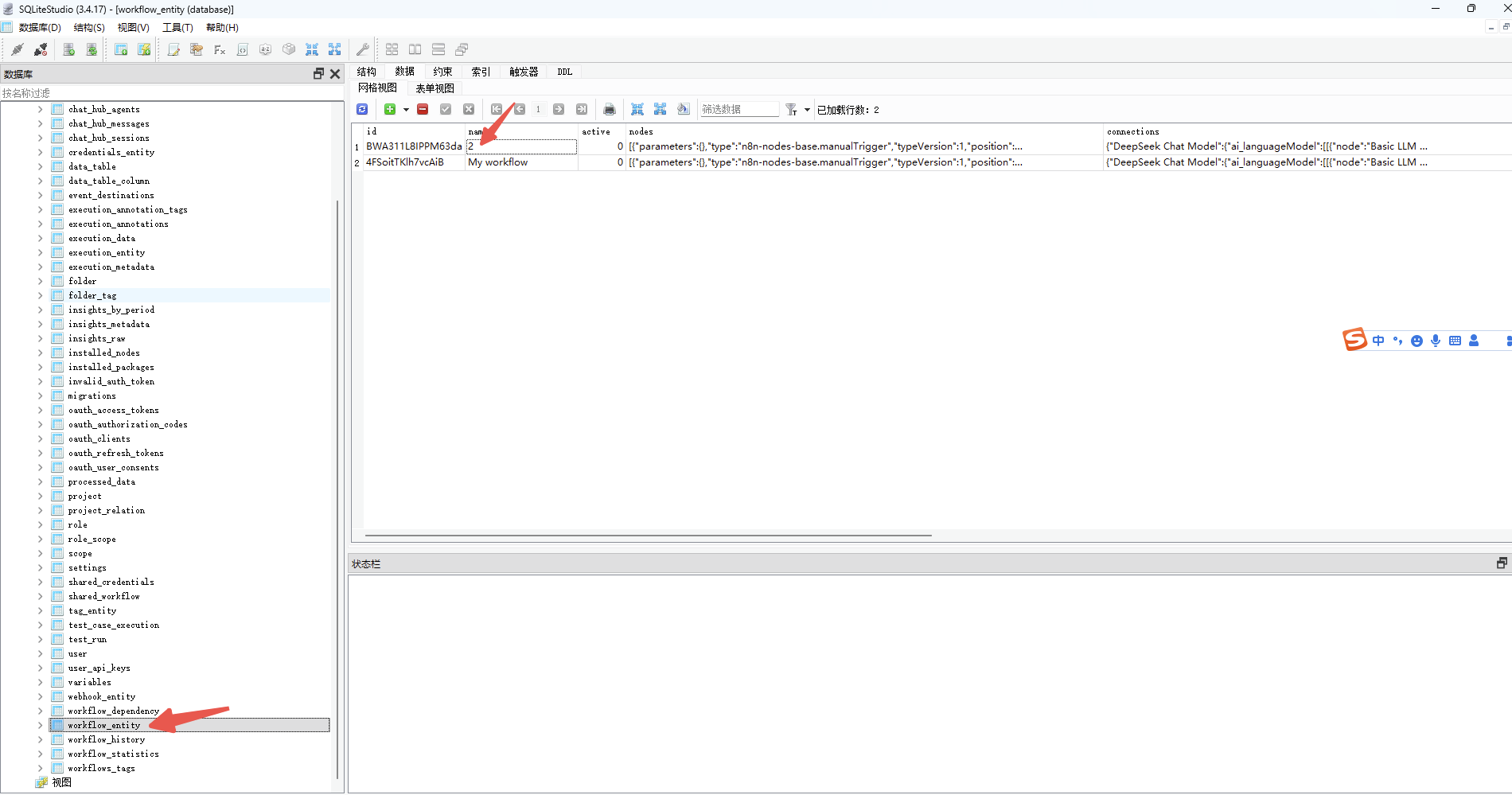The width and height of the screenshot is (1512, 795).
Task: Expand the user tree node
Action: point(41,653)
